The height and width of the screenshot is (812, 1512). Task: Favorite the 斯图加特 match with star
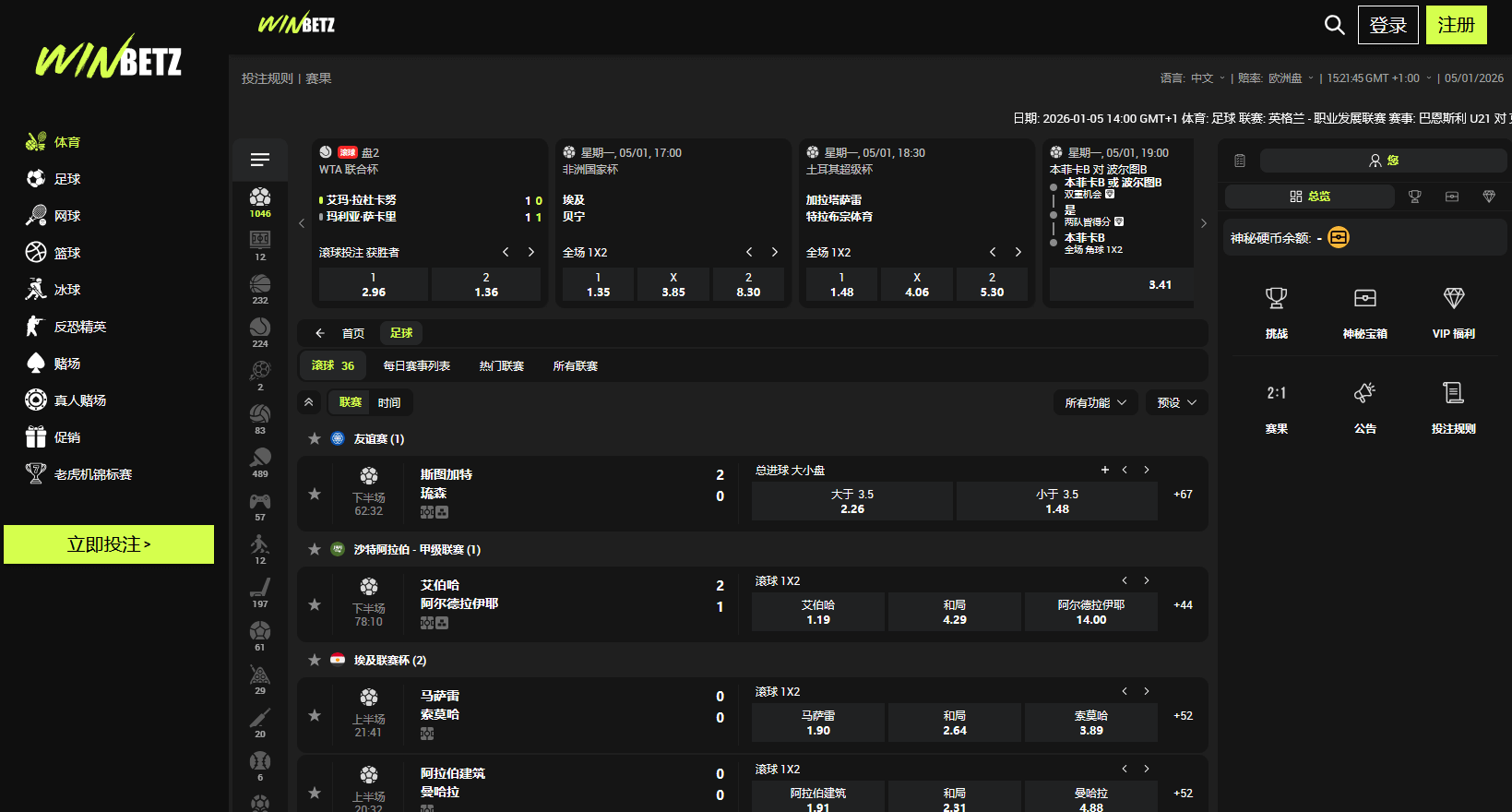[315, 494]
